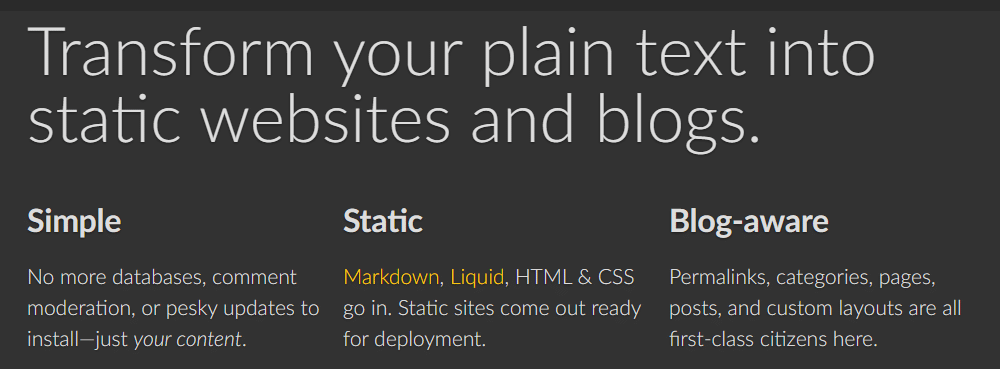Click the darker strip at page top

tap(500, 5)
